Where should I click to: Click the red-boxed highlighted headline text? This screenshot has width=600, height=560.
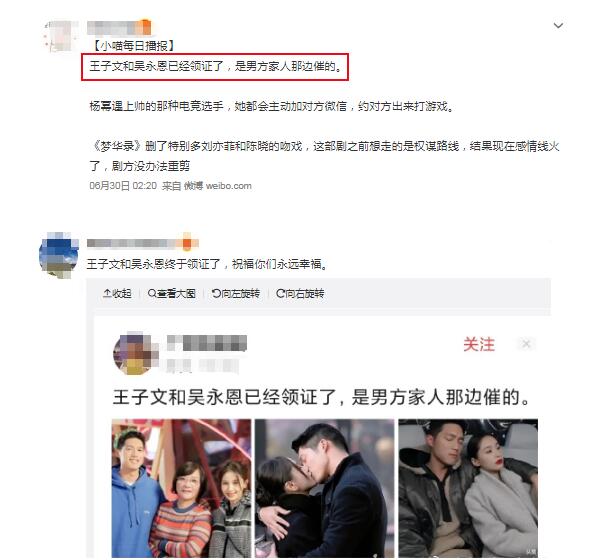click(x=215, y=67)
